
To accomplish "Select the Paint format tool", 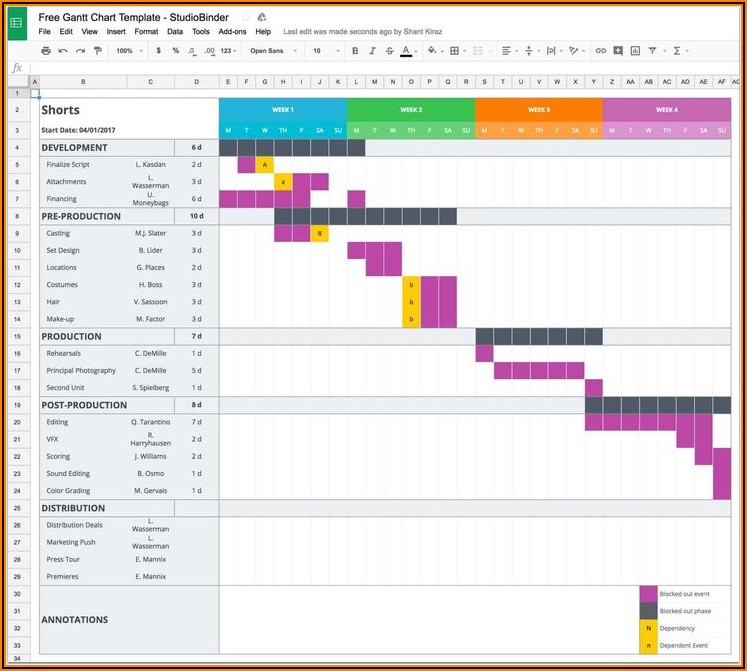I will [x=98, y=51].
